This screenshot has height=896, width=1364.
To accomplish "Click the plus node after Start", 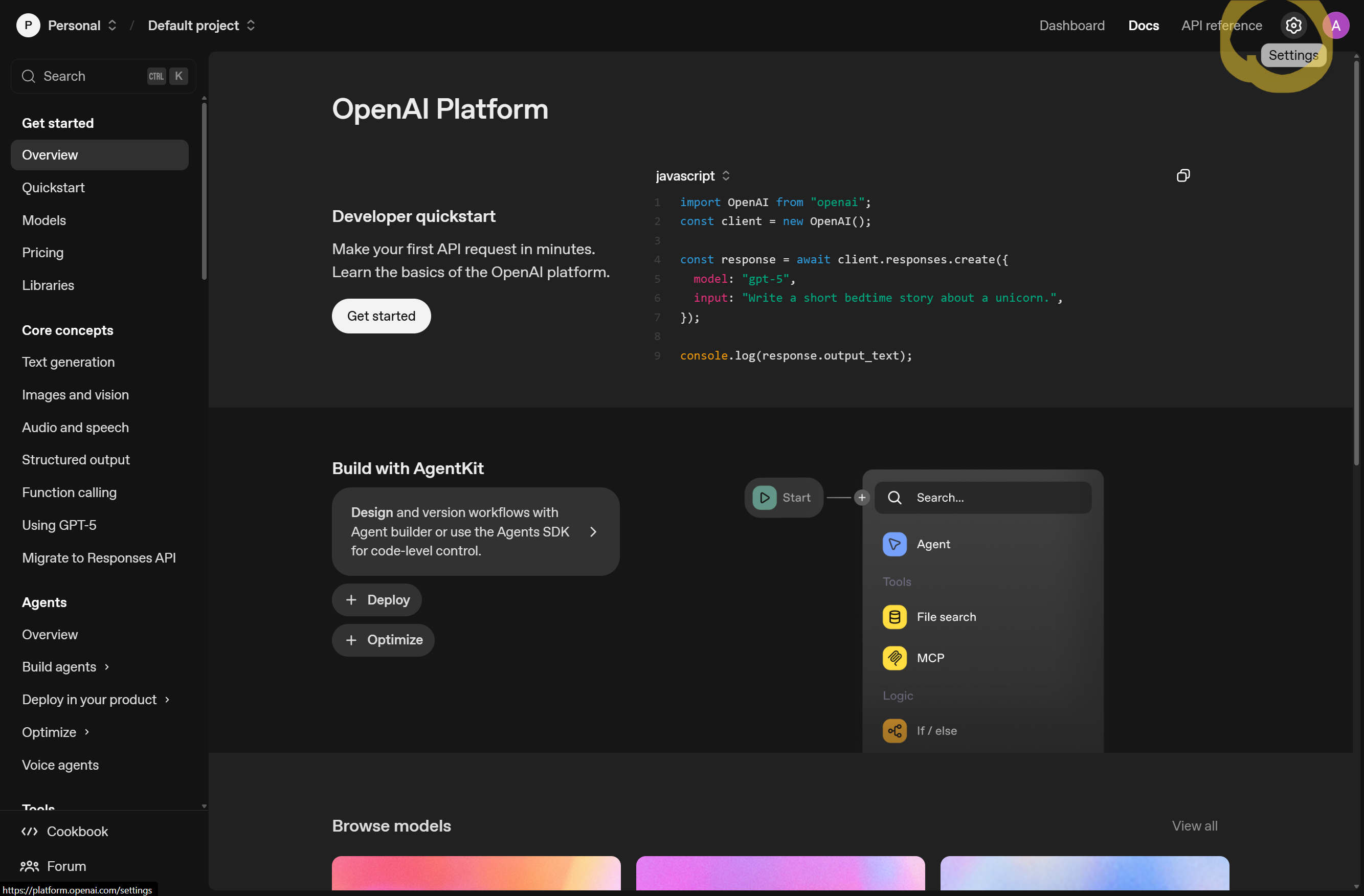I will 861,498.
